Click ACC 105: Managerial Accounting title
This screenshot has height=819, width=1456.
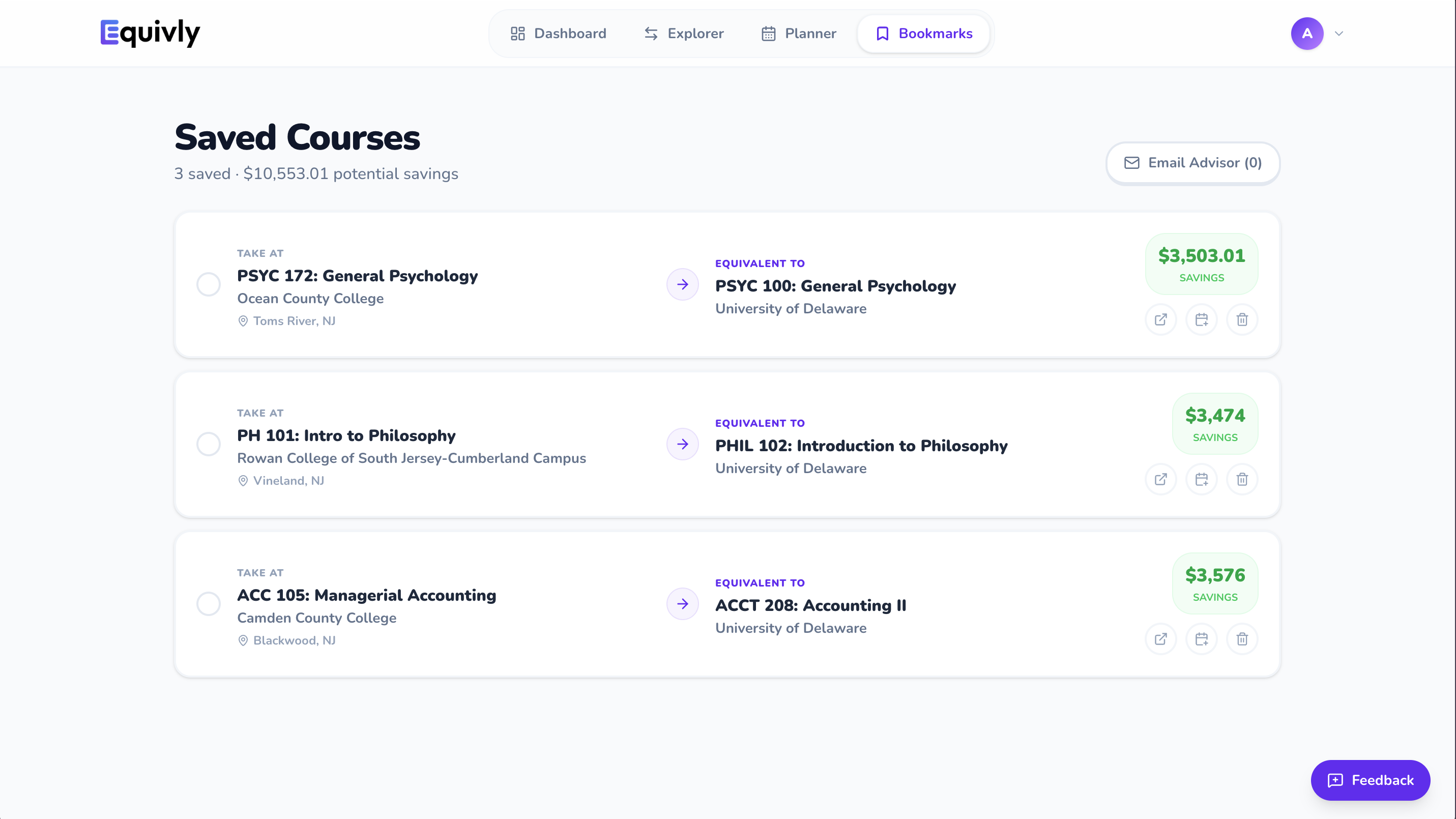(366, 595)
